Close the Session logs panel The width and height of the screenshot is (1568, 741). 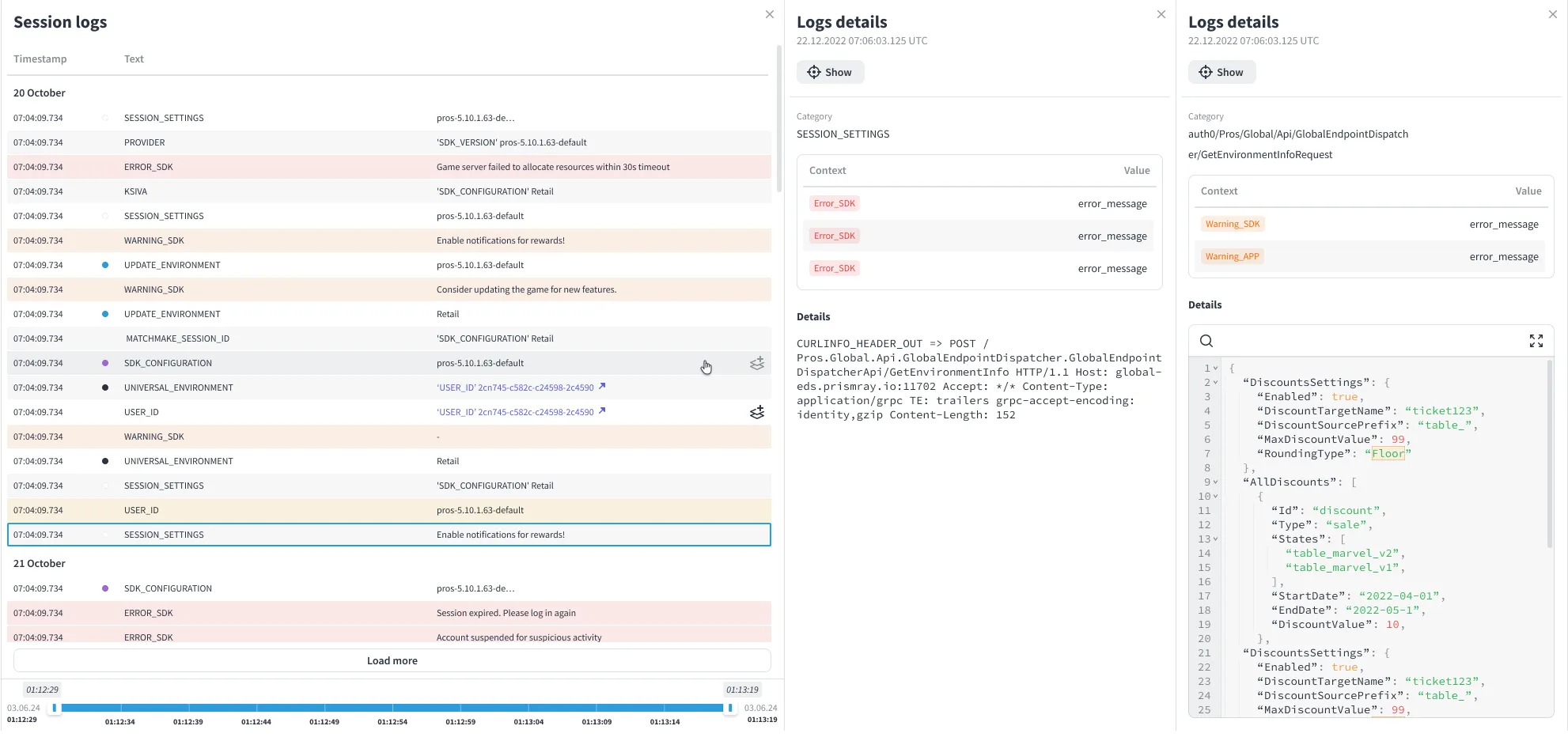(x=770, y=14)
